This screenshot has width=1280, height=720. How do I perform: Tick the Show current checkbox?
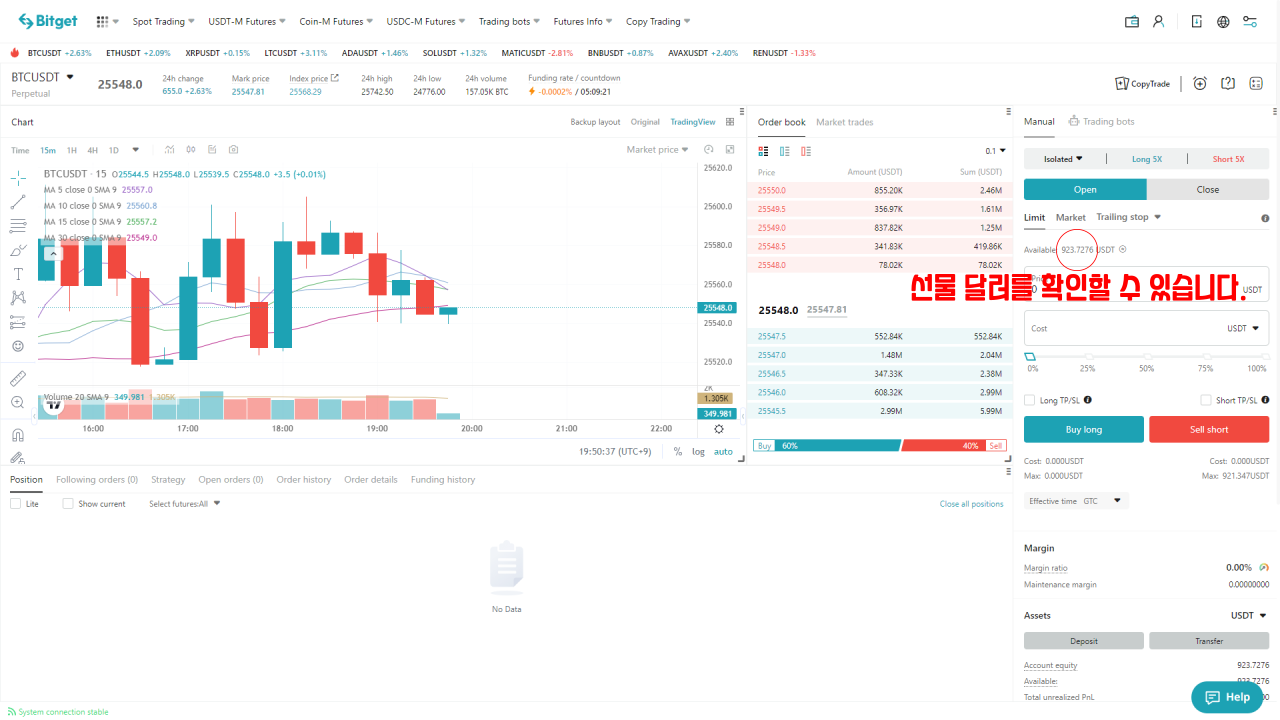pyautogui.click(x=68, y=504)
